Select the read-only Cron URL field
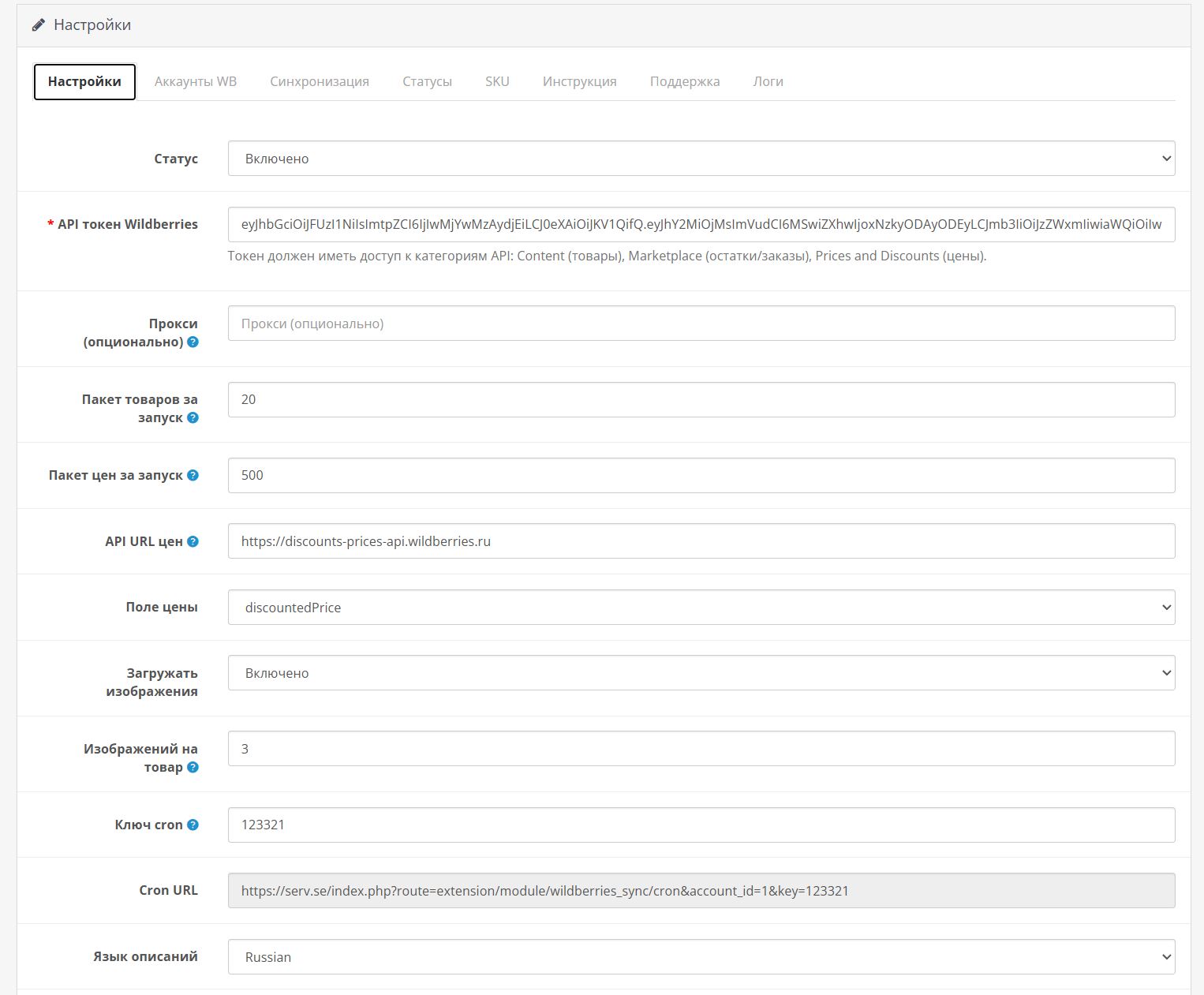The width and height of the screenshot is (1204, 995). coord(701,891)
